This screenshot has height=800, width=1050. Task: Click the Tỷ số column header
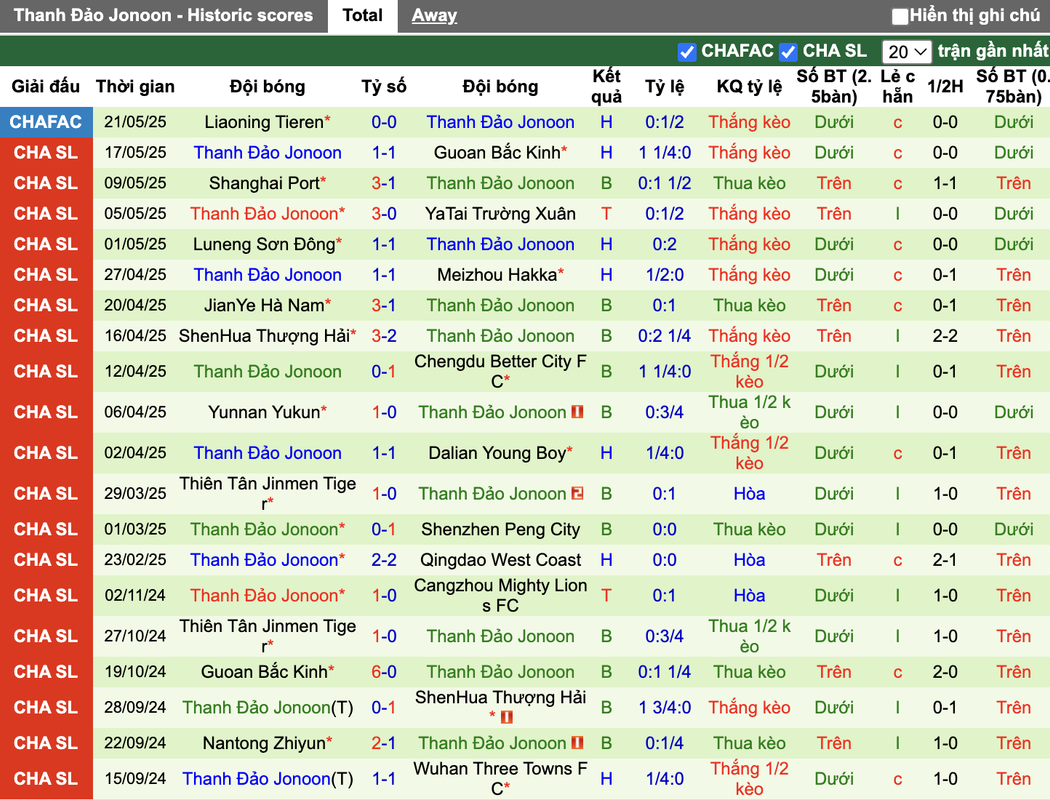click(x=384, y=86)
